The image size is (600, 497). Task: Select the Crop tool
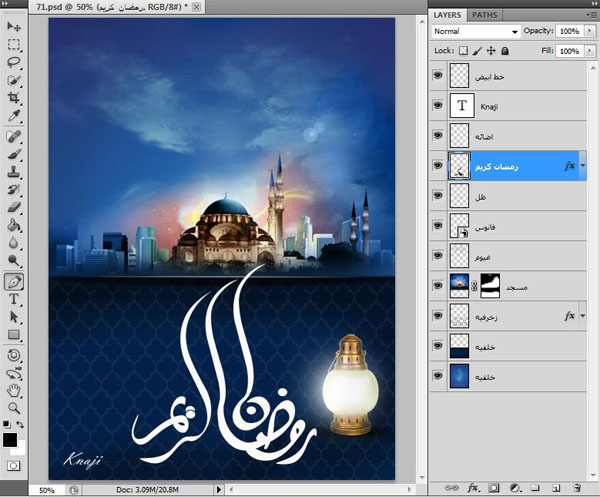pos(14,98)
